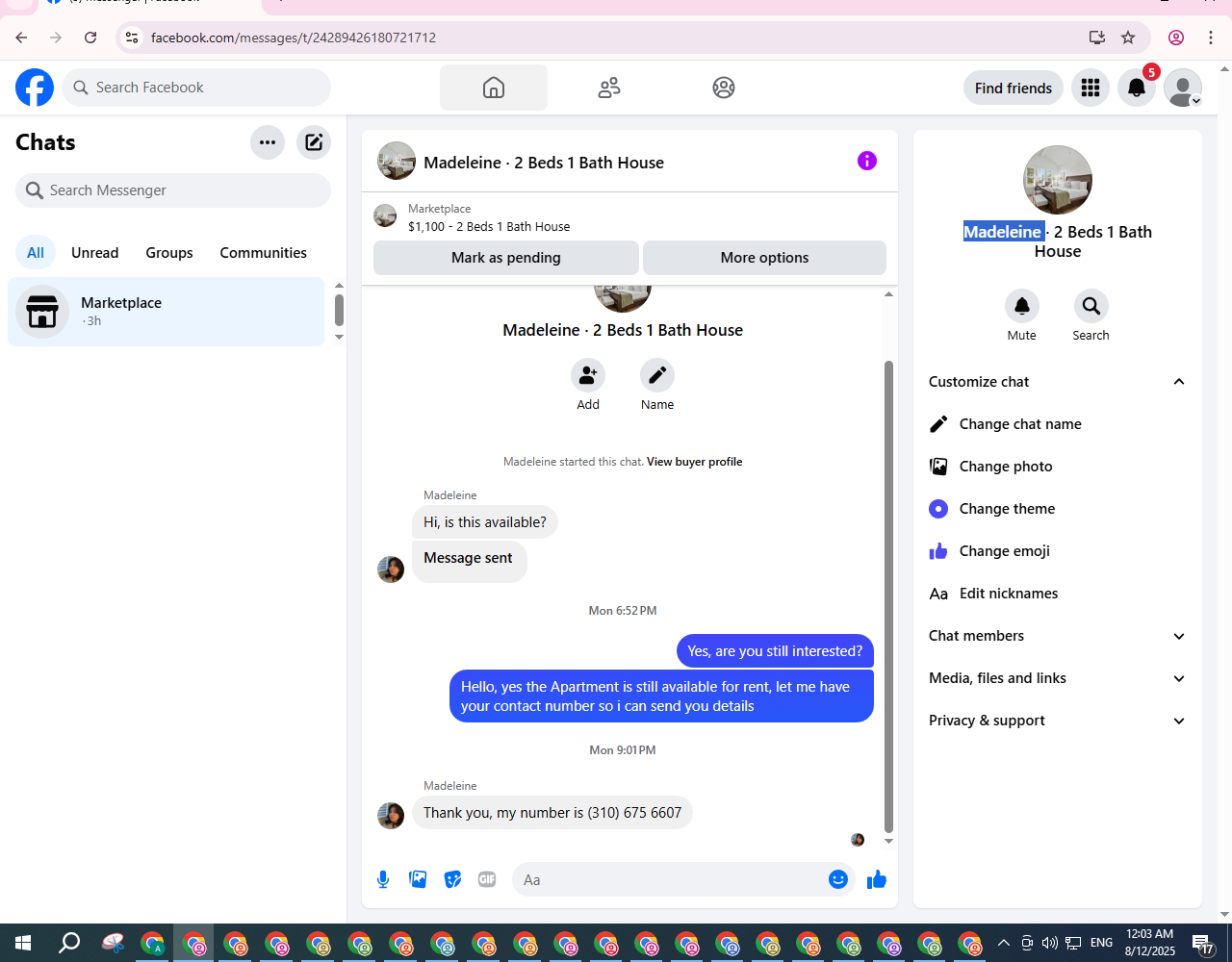Select the Groups chats tab

pyautogui.click(x=169, y=253)
